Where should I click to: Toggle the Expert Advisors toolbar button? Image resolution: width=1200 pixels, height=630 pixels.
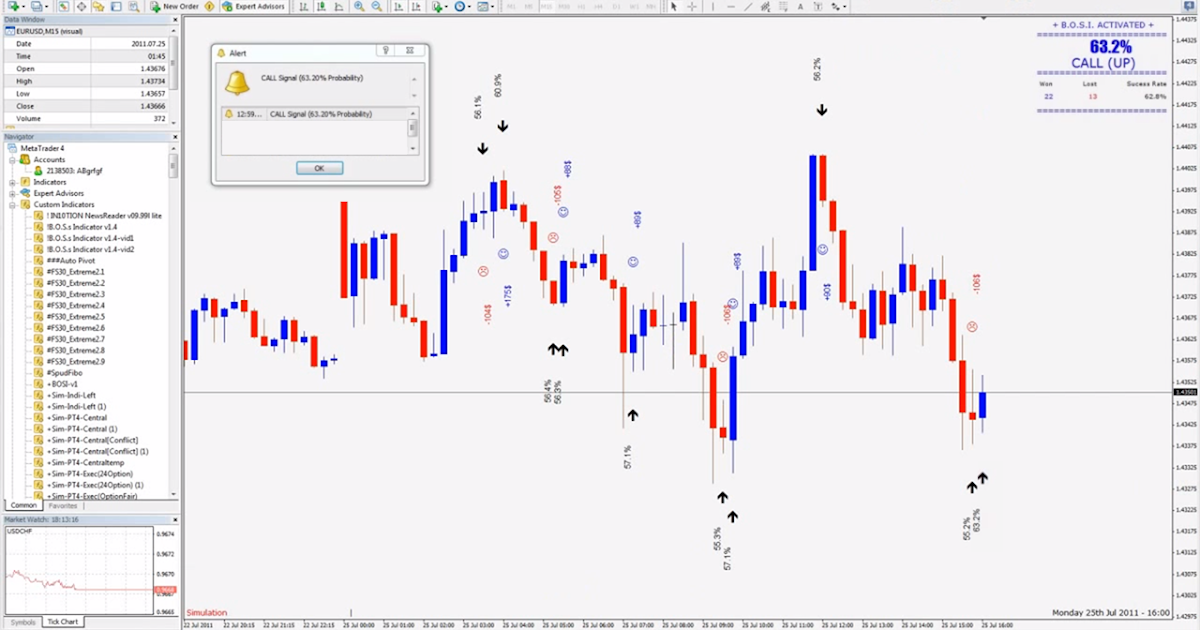[254, 6]
